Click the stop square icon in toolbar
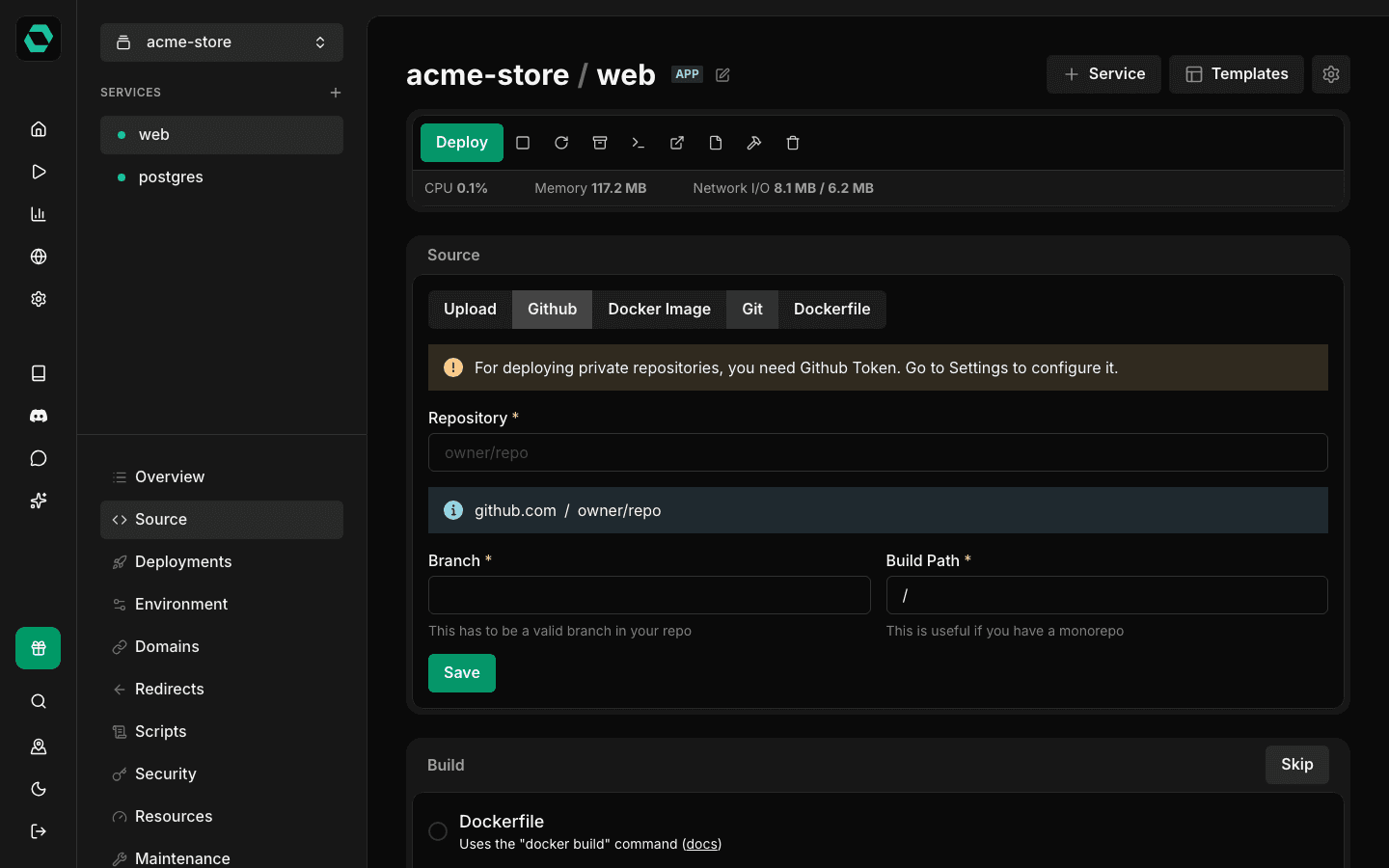 (x=523, y=143)
